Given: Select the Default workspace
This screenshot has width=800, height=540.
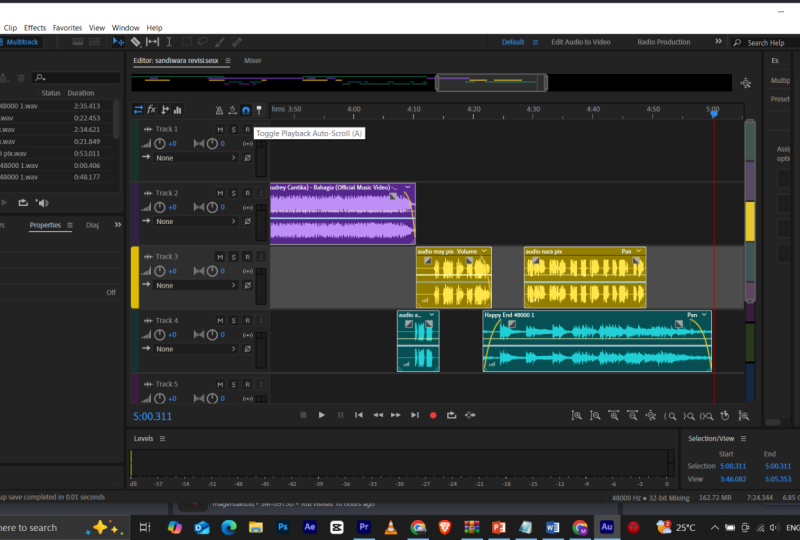Looking at the screenshot, I should (x=513, y=42).
